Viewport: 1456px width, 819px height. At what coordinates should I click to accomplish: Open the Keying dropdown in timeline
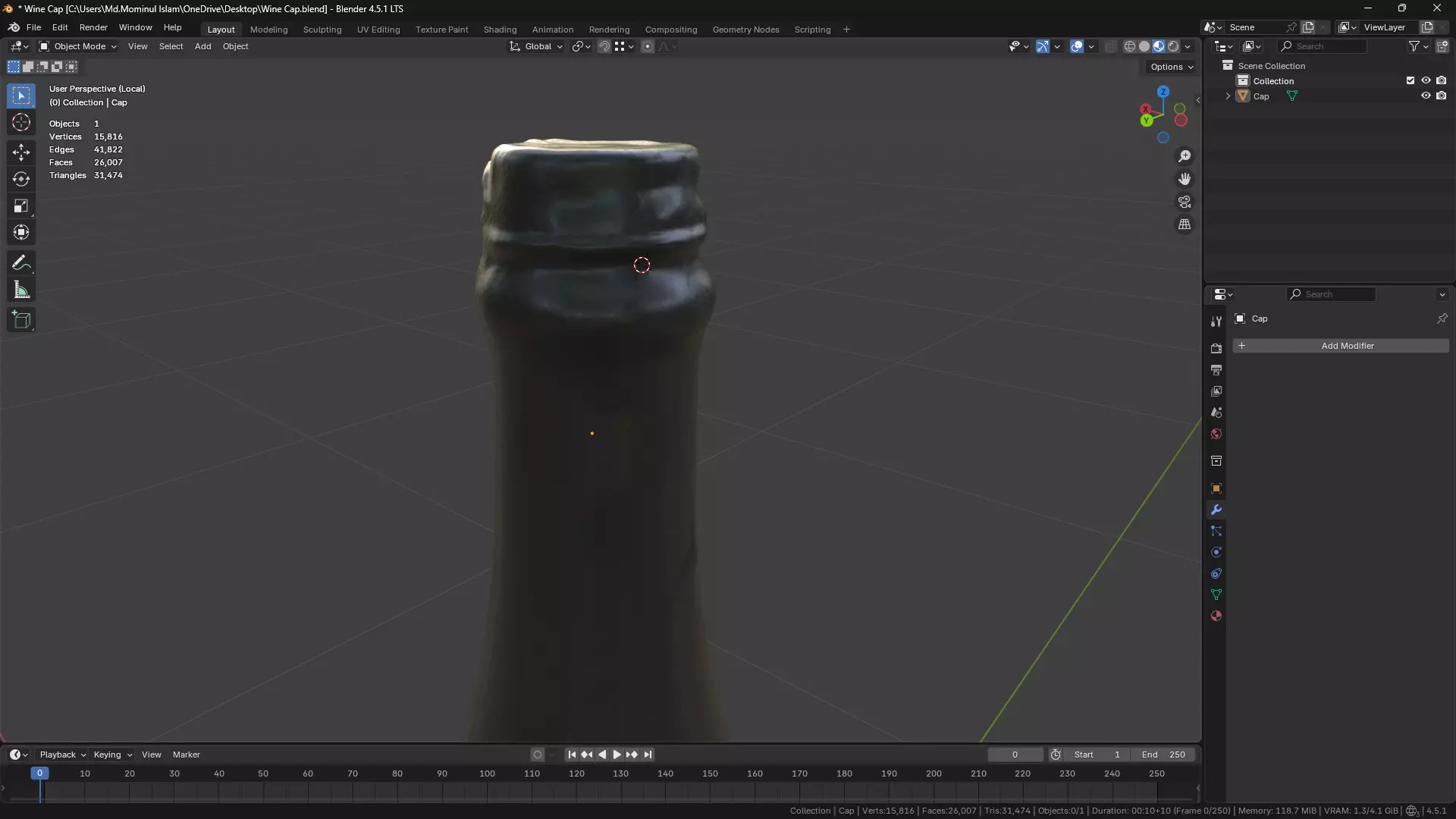[112, 755]
